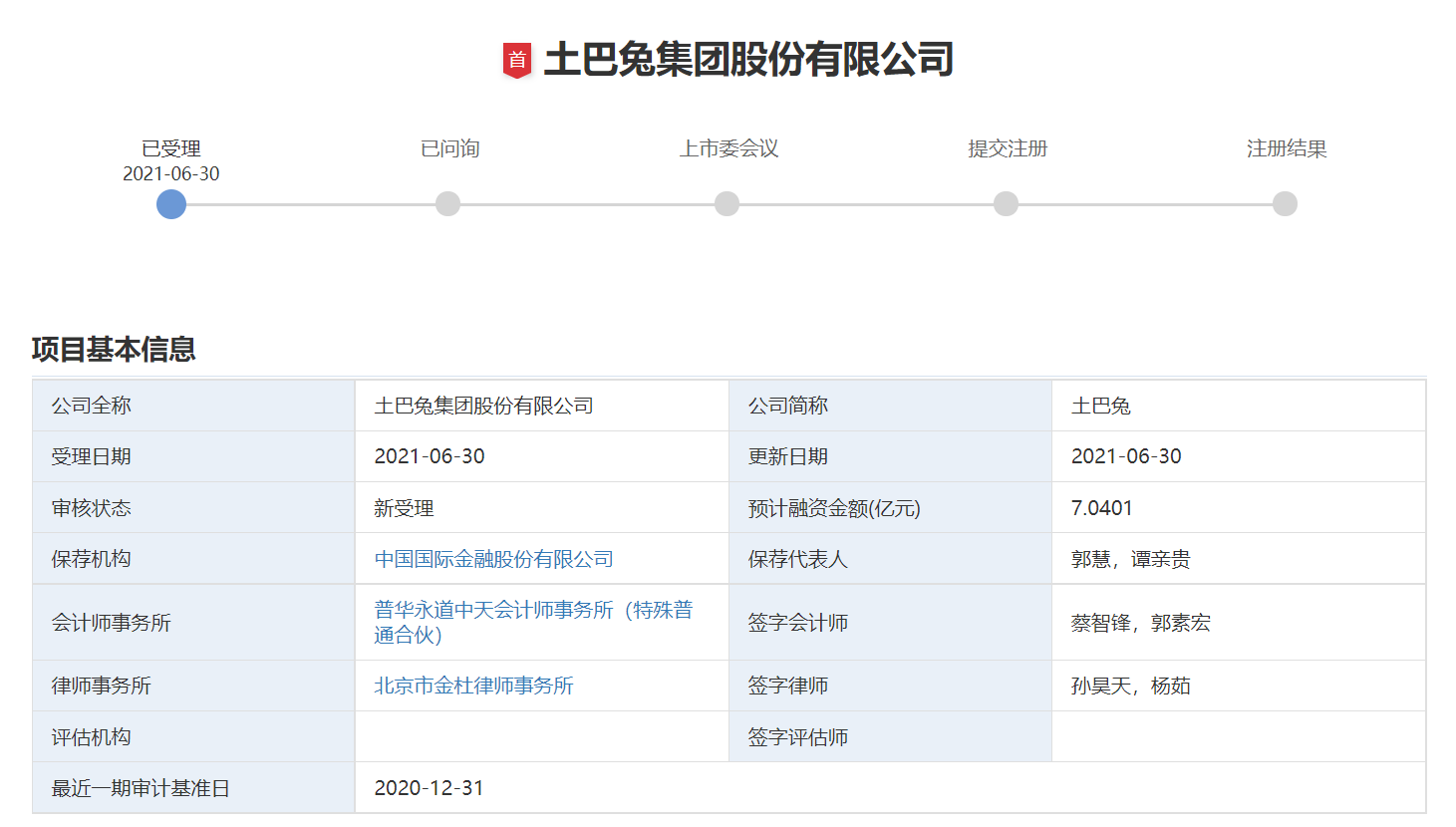Click the 保荐机构 label cell
1456x827 pixels.
pos(193,559)
